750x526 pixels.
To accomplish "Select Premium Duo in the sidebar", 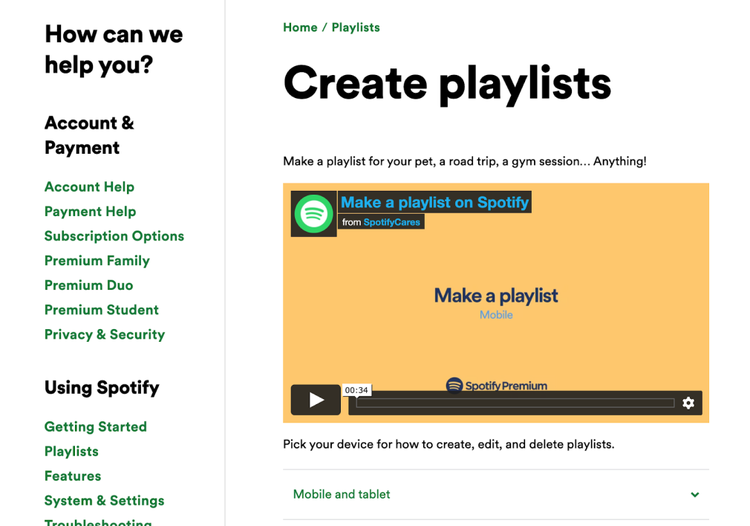I will tap(89, 285).
